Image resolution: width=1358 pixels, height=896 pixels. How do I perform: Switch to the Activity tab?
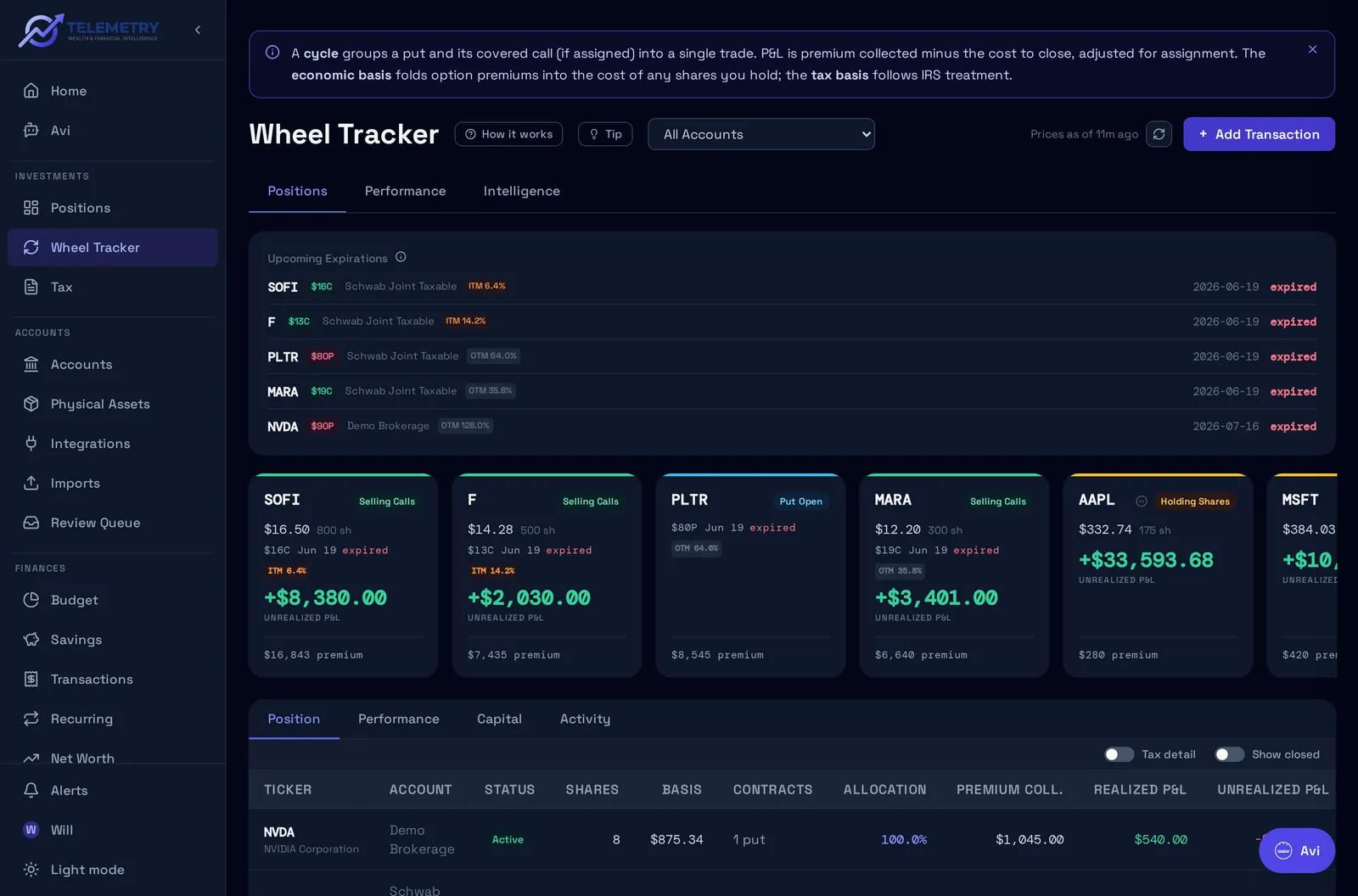coord(585,719)
